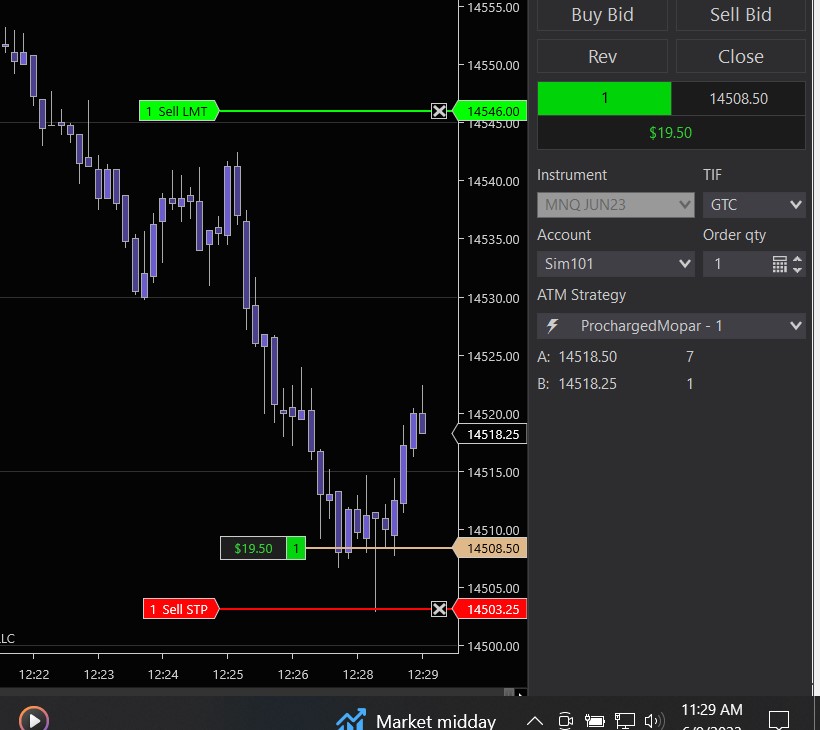
Task: Select the 1 Sell STP order flag
Action: (x=180, y=609)
